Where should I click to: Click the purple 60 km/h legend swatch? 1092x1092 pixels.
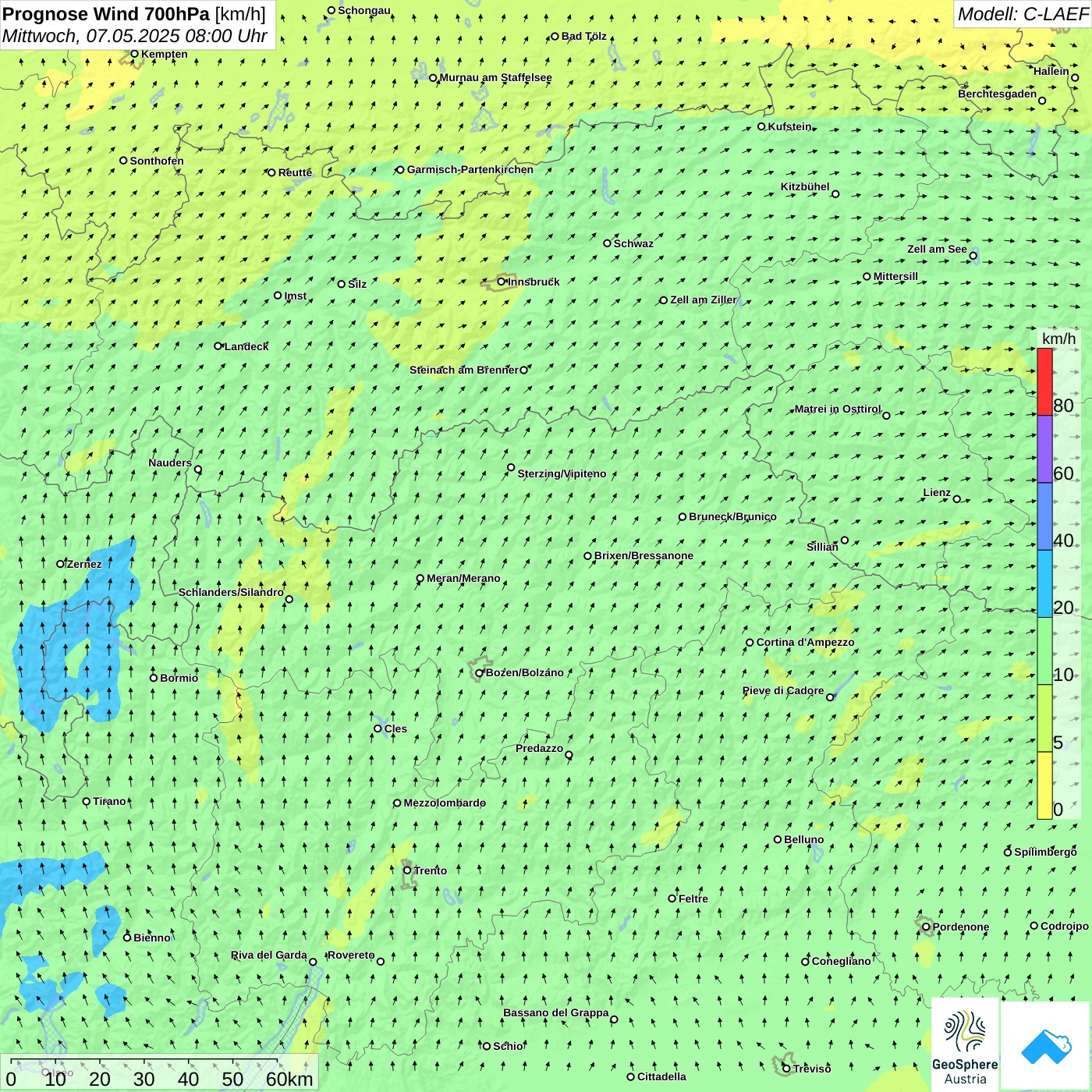pos(1044,449)
